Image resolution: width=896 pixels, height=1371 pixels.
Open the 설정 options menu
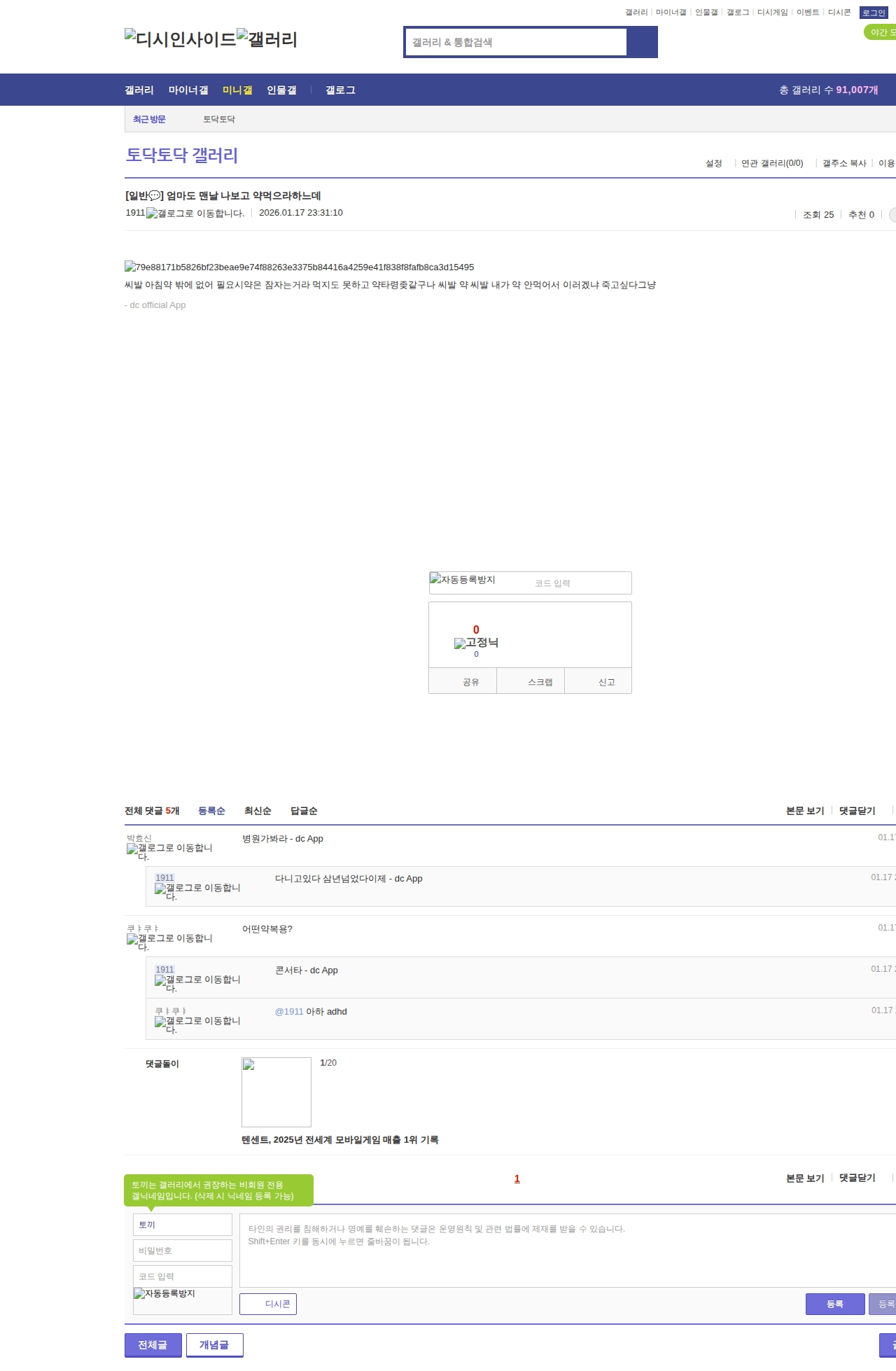713,163
